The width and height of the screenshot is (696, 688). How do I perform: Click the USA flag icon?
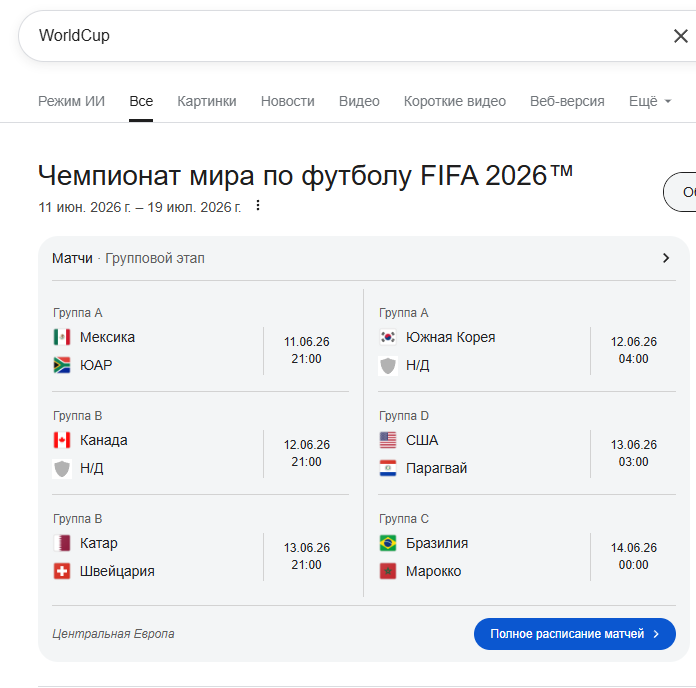click(x=388, y=440)
